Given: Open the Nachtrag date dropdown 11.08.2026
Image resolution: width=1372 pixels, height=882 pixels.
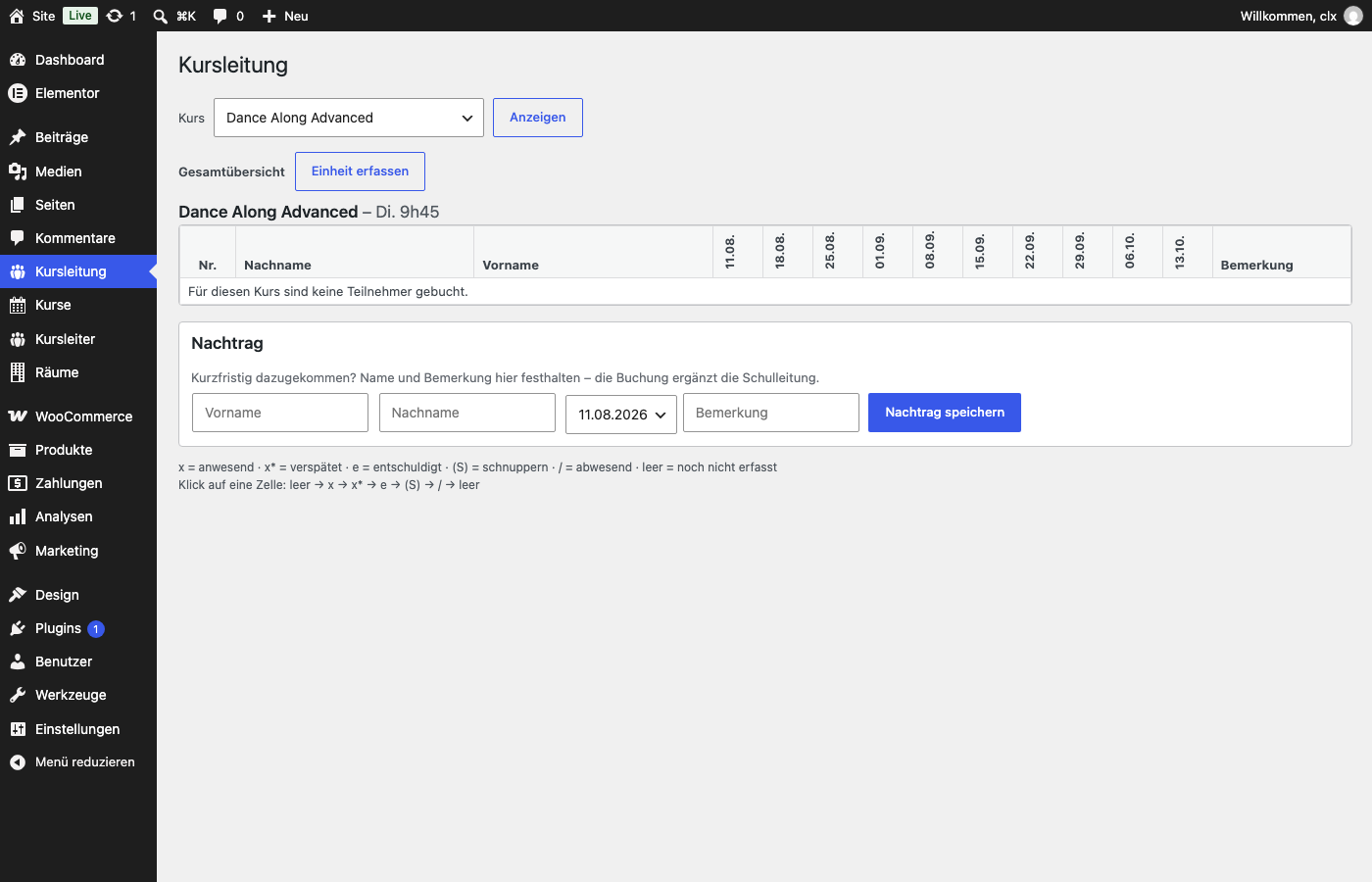Looking at the screenshot, I should [x=621, y=415].
